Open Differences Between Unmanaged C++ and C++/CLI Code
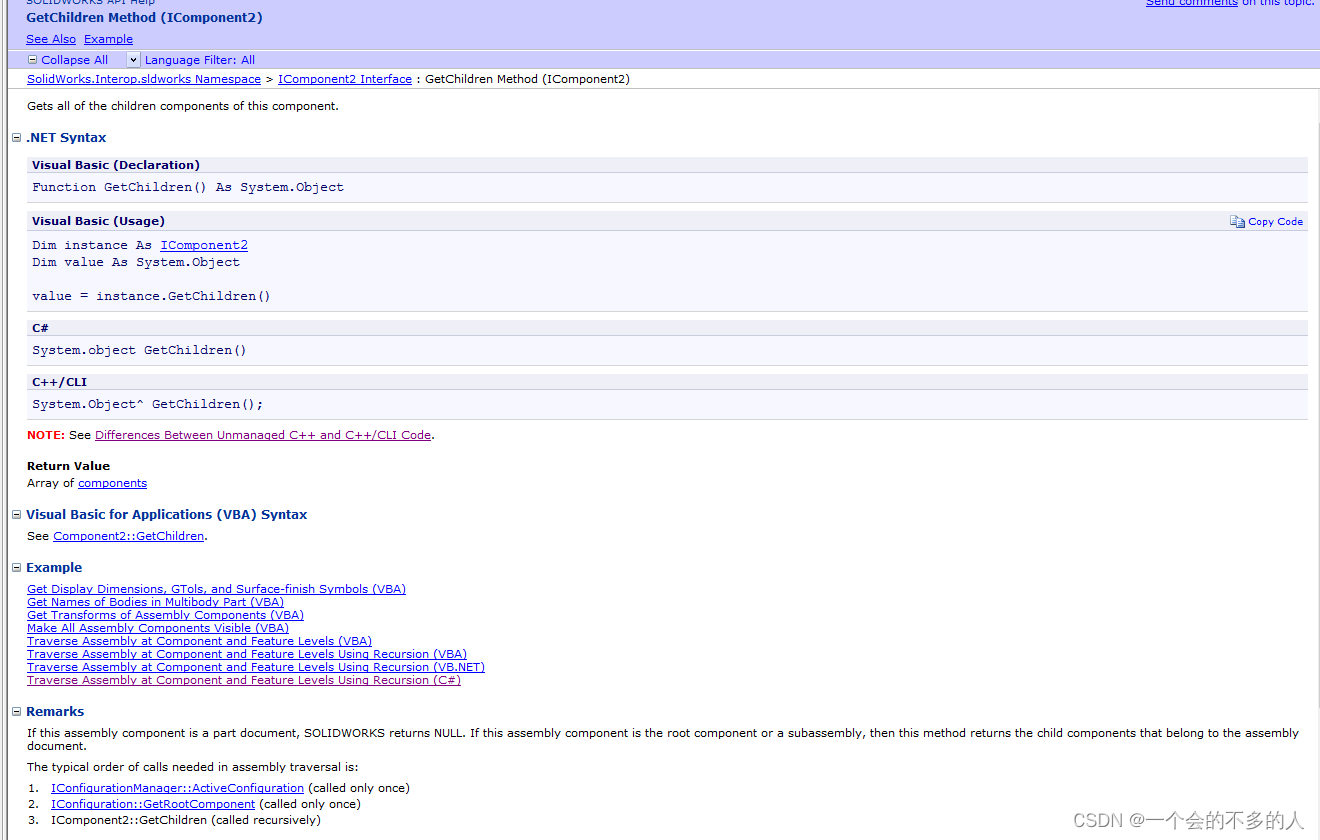This screenshot has height=840, width=1320. click(263, 435)
